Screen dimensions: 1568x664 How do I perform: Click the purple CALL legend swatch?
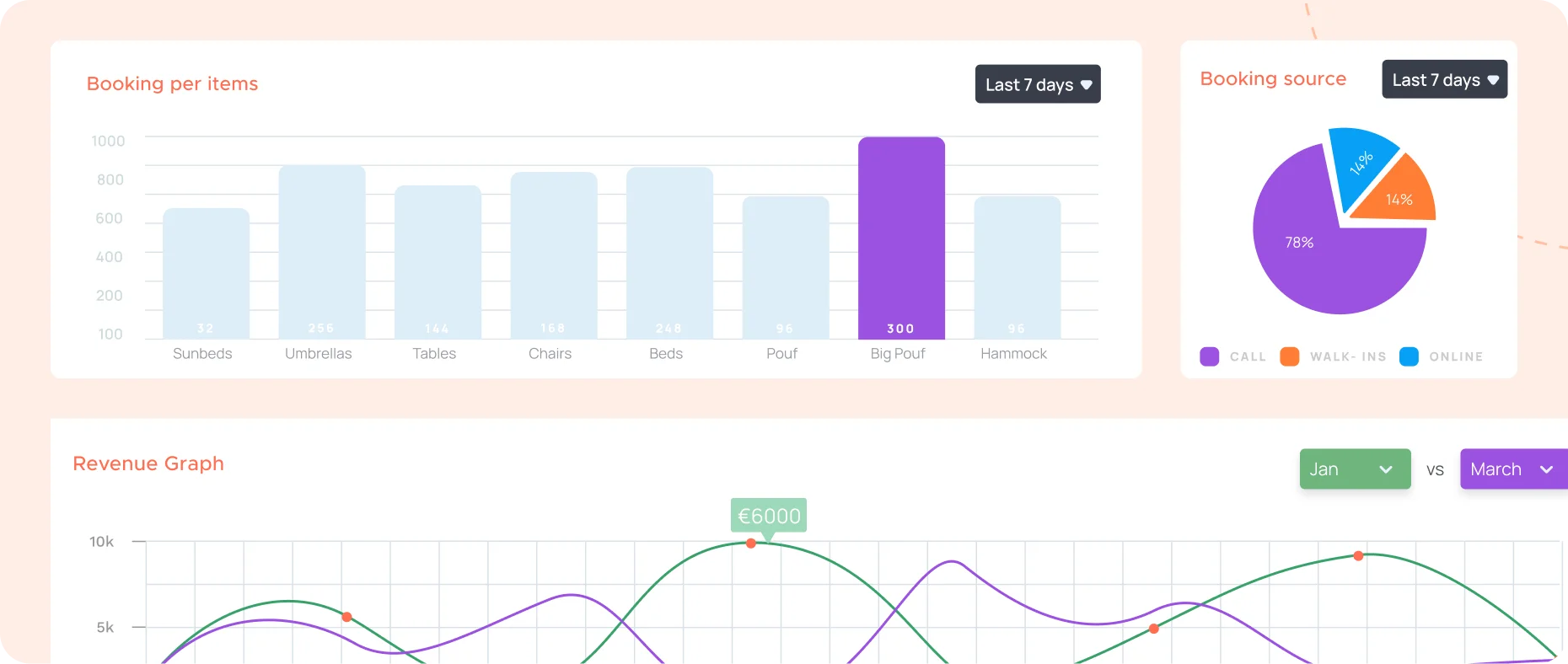[x=1210, y=356]
